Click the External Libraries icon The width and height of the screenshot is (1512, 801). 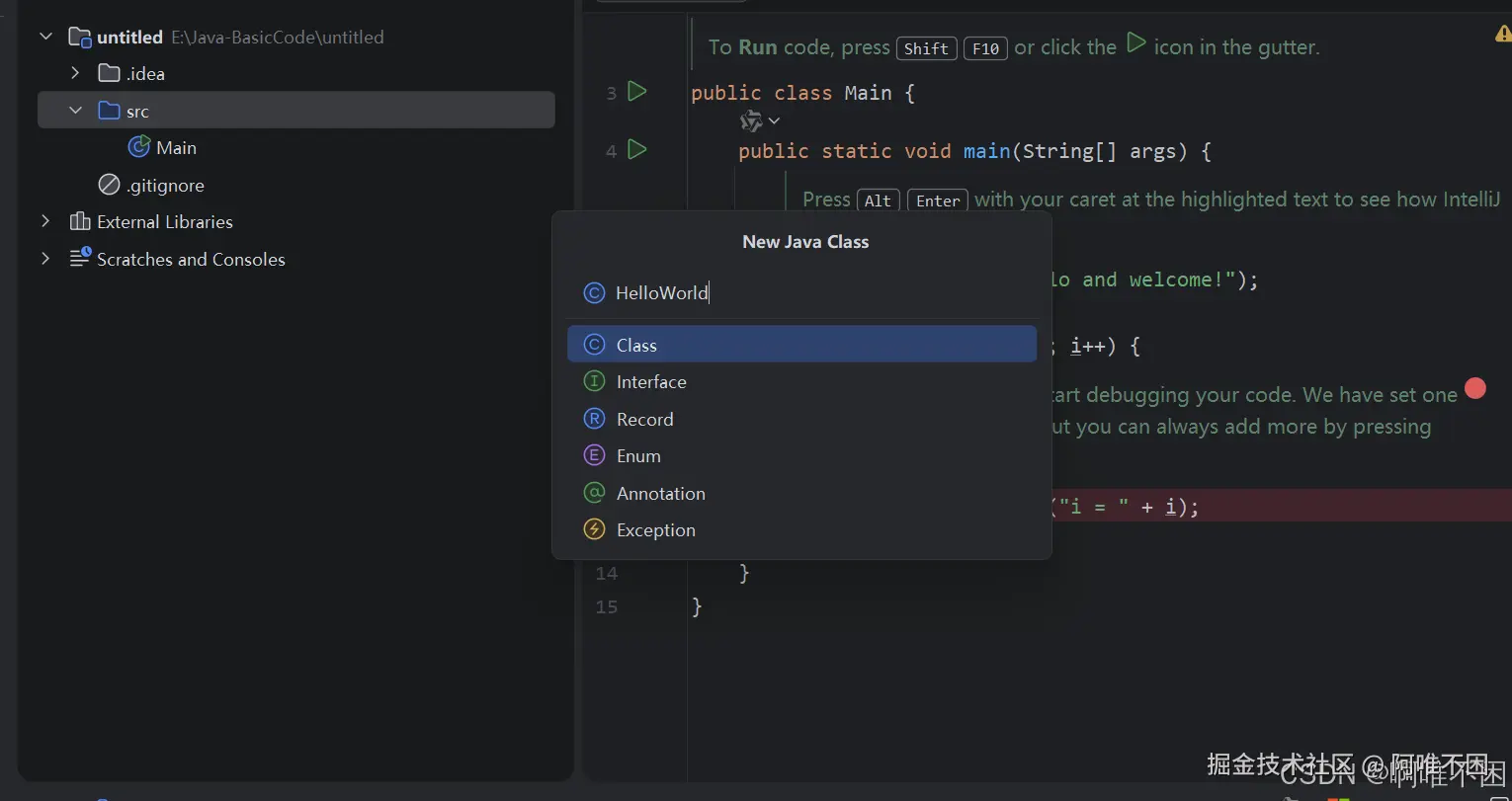[80, 222]
